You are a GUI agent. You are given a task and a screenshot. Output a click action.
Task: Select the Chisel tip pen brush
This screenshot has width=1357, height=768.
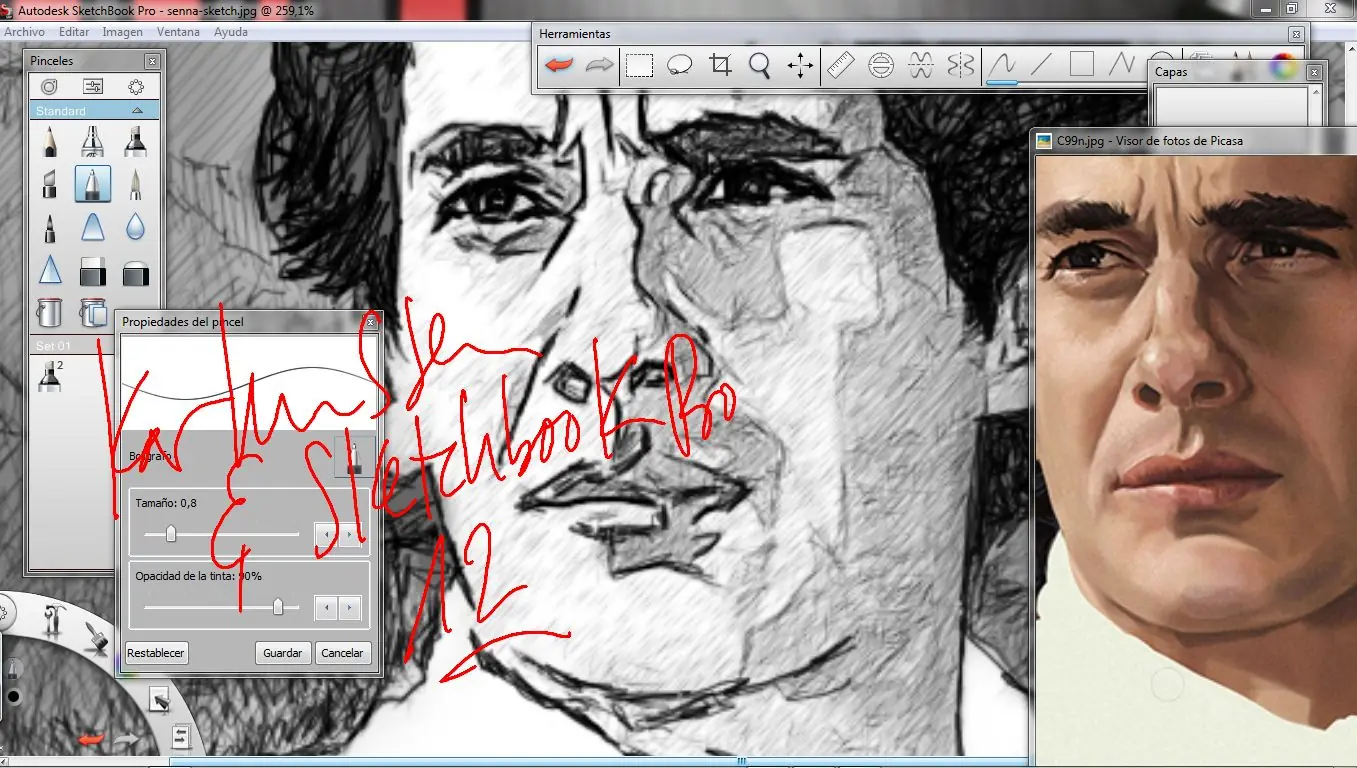point(50,184)
